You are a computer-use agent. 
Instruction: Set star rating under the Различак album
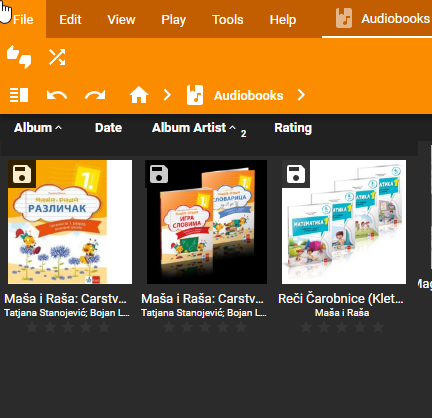[68, 327]
